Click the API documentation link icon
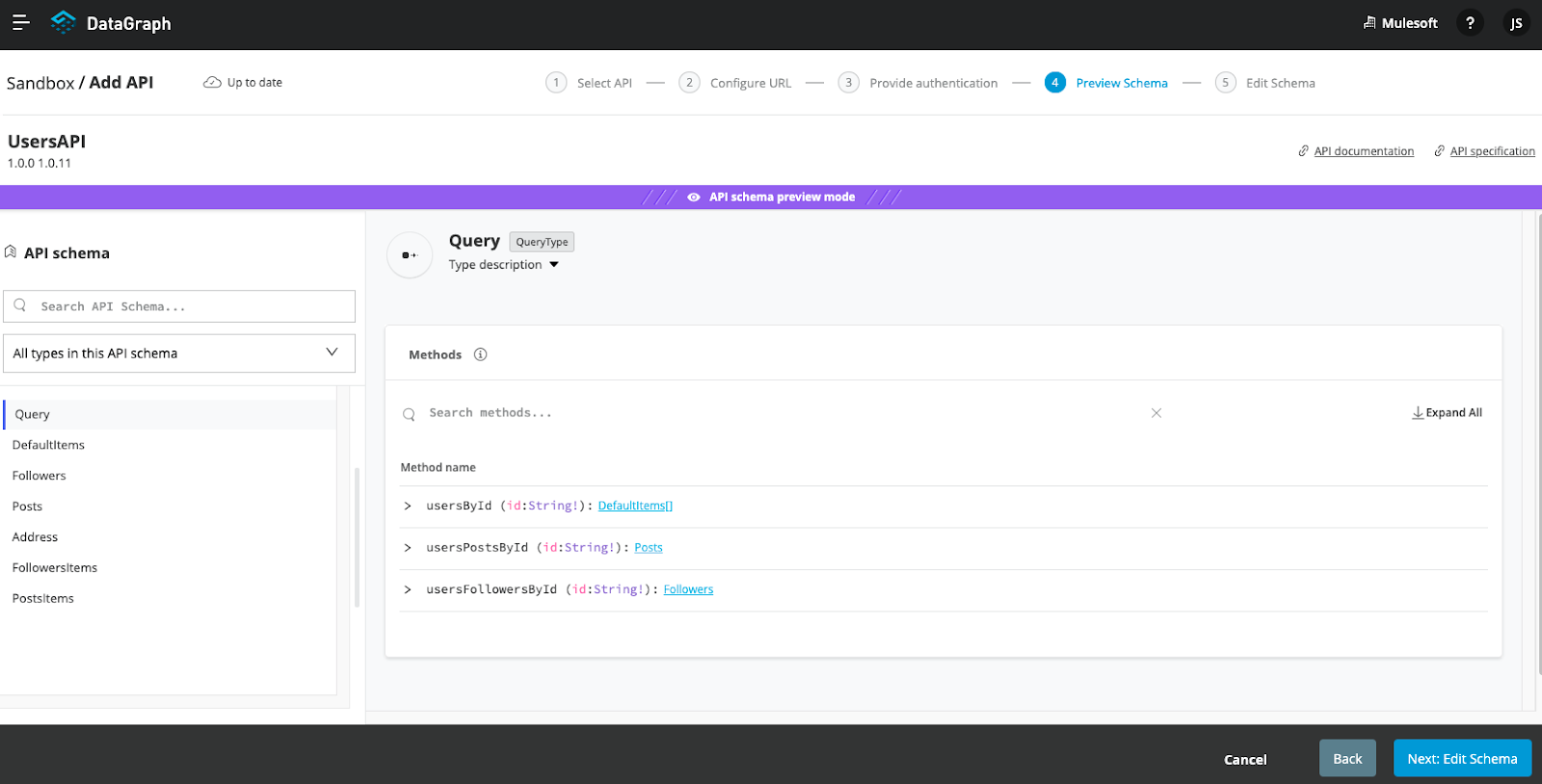 (1303, 151)
